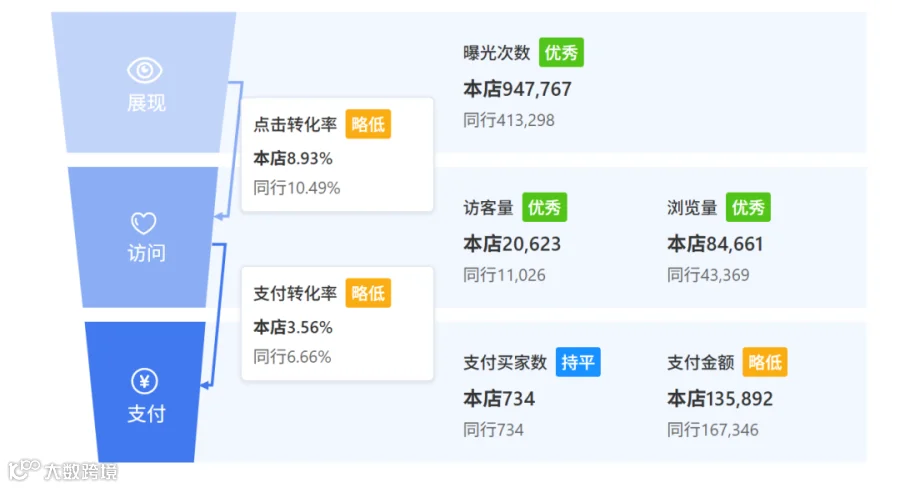900x488 pixels.
Task: Select the 访问 funnel stage
Action: pos(143,237)
